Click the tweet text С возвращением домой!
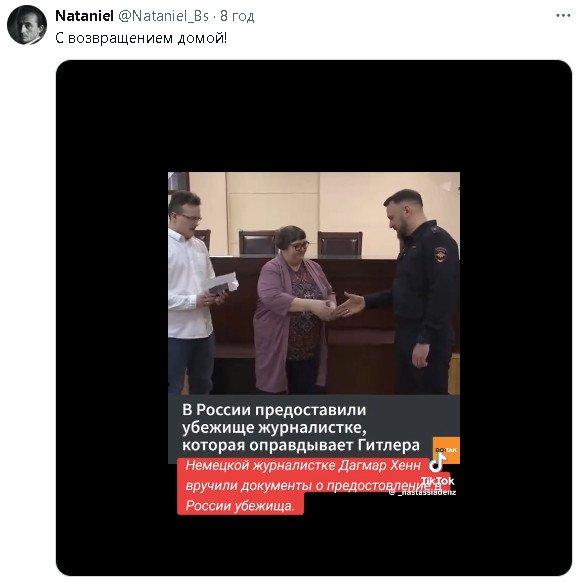The image size is (579, 582). tap(141, 38)
